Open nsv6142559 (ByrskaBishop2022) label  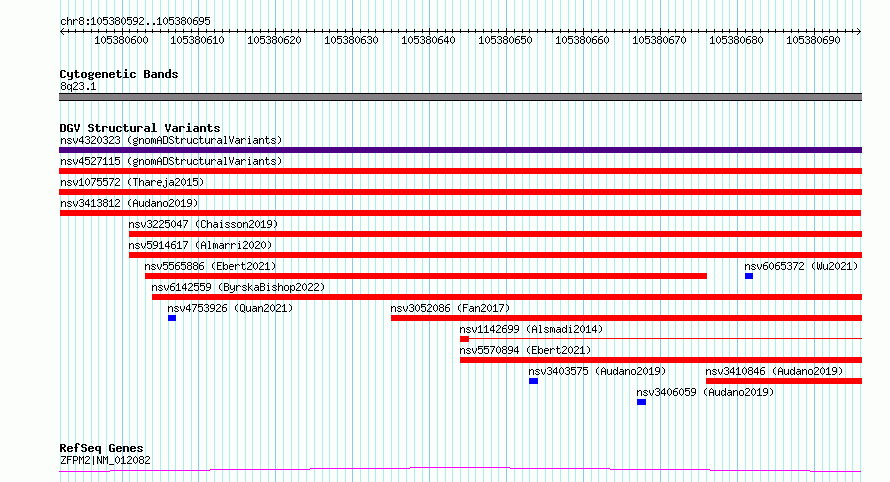coord(238,287)
